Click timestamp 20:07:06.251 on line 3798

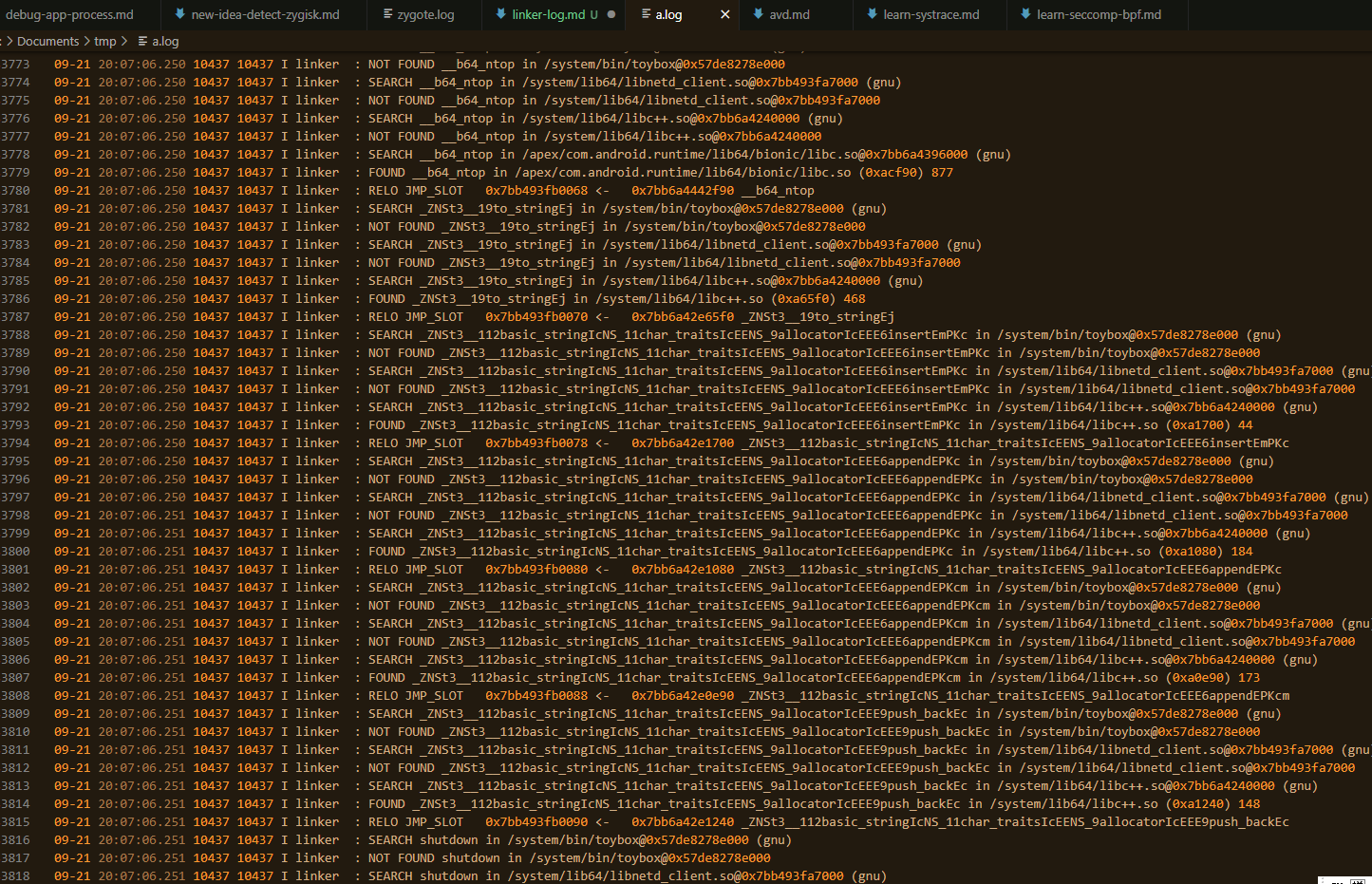click(142, 516)
